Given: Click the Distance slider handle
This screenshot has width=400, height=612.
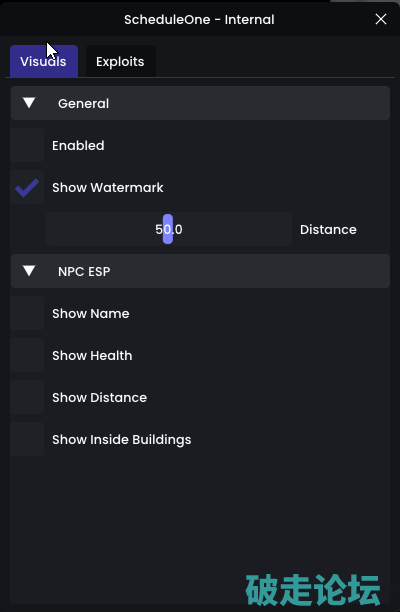Looking at the screenshot, I should pyautogui.click(x=168, y=229).
